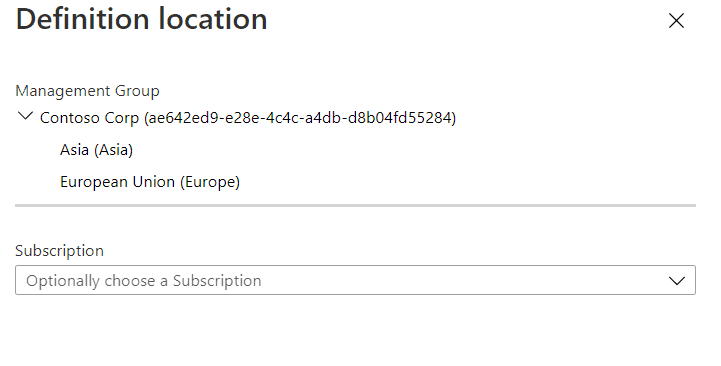Open the Subscription dropdown field
The height and width of the screenshot is (366, 721).
[x=355, y=280]
